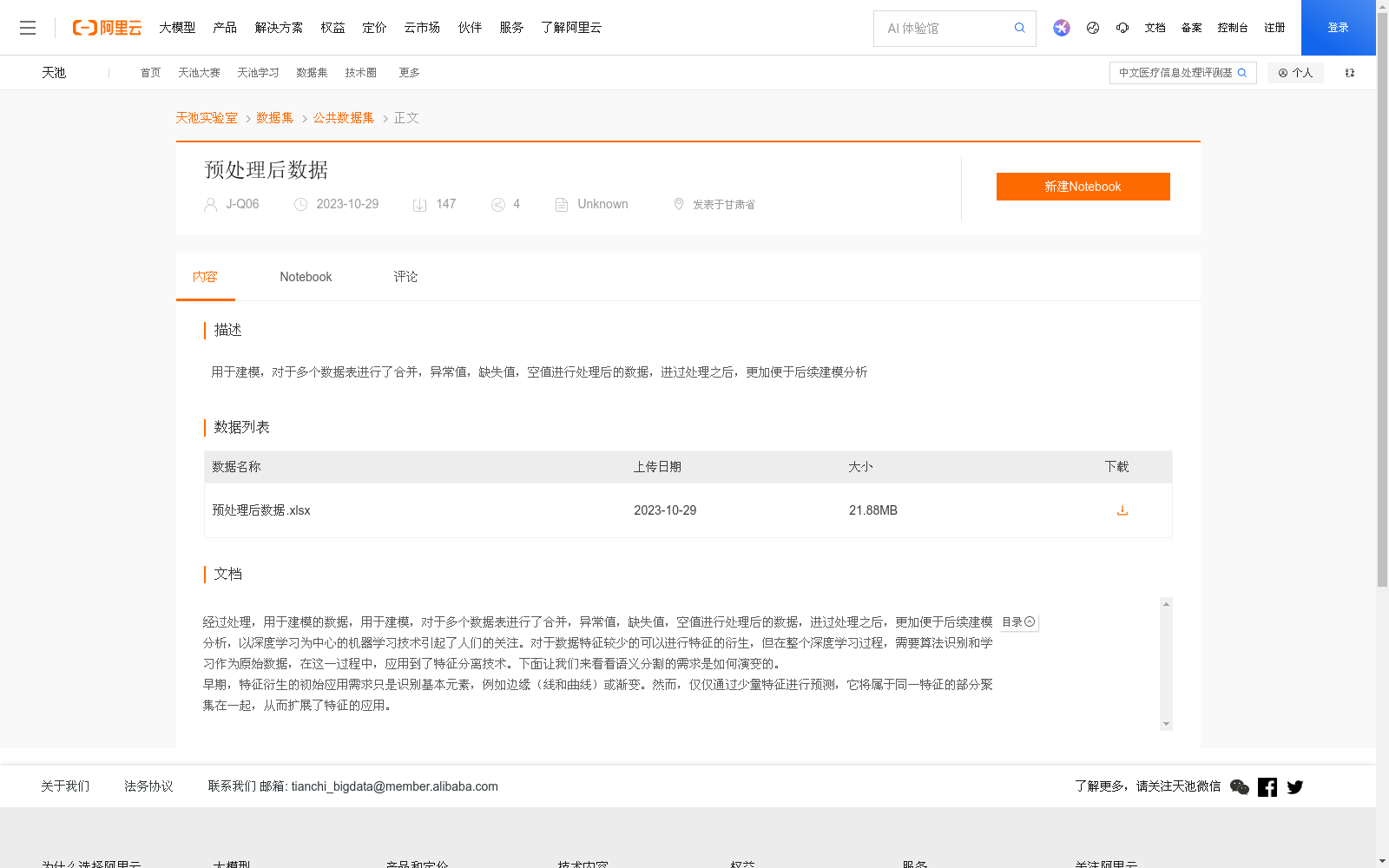Click the search magnifier in AI 体验馆 box
This screenshot has height=868, width=1389.
pyautogui.click(x=1020, y=28)
